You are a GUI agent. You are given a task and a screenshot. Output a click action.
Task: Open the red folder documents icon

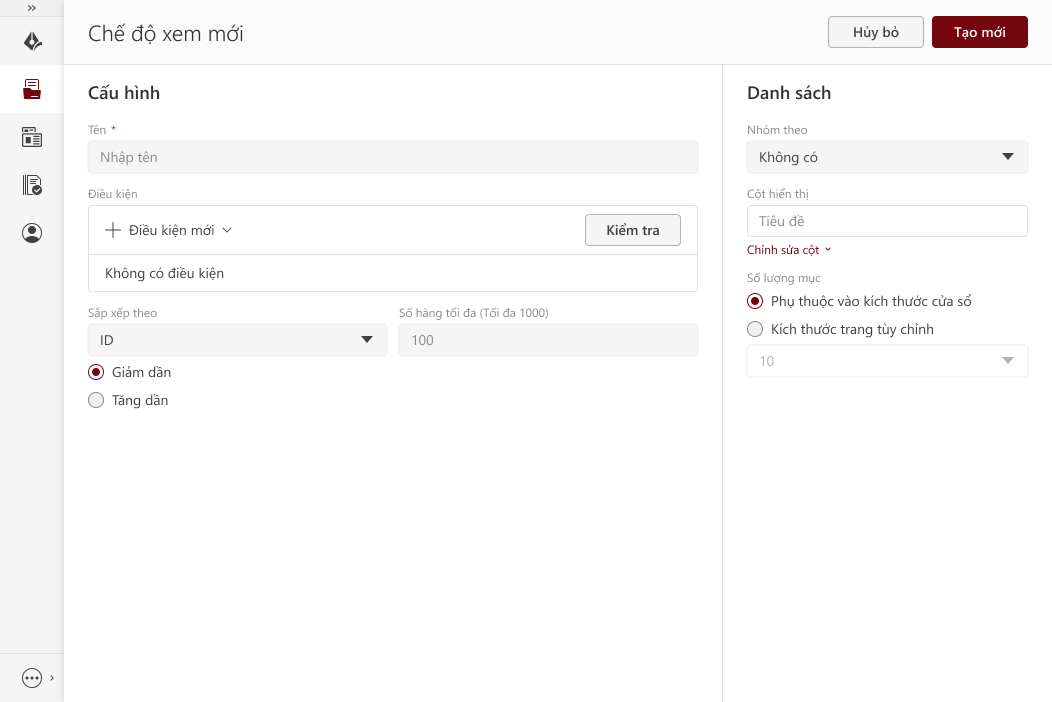click(x=32, y=90)
